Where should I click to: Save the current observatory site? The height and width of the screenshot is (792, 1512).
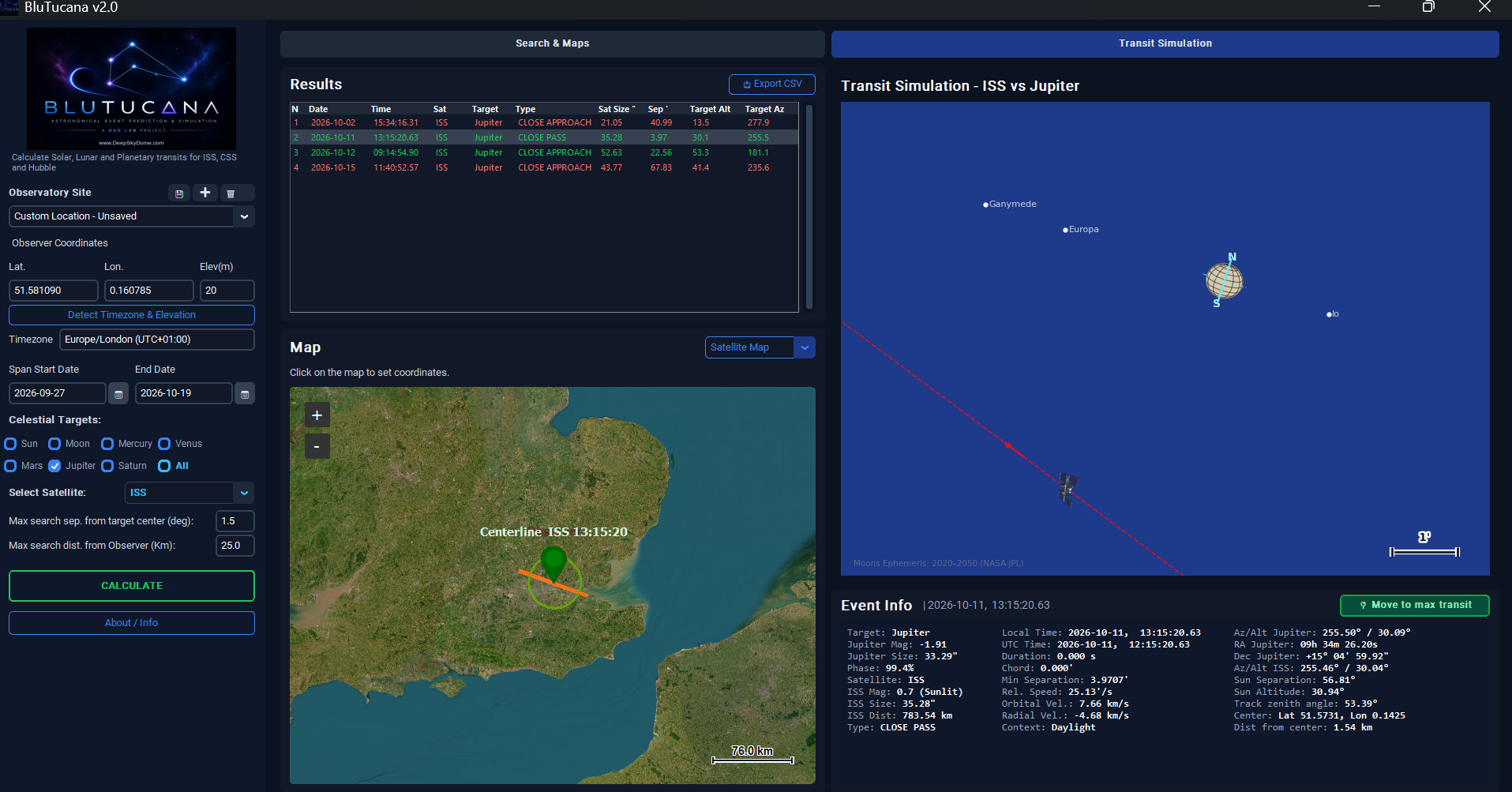click(179, 193)
